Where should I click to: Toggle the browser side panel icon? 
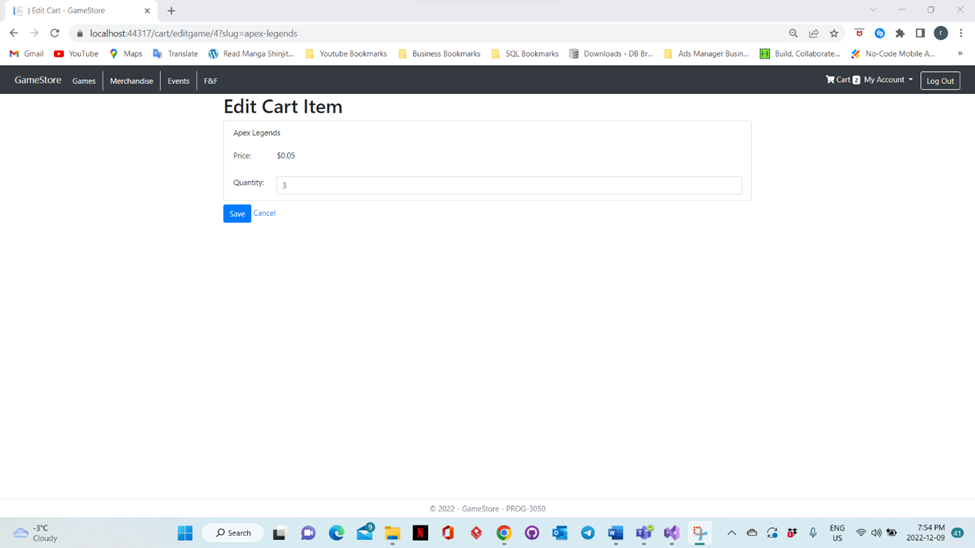click(x=920, y=34)
